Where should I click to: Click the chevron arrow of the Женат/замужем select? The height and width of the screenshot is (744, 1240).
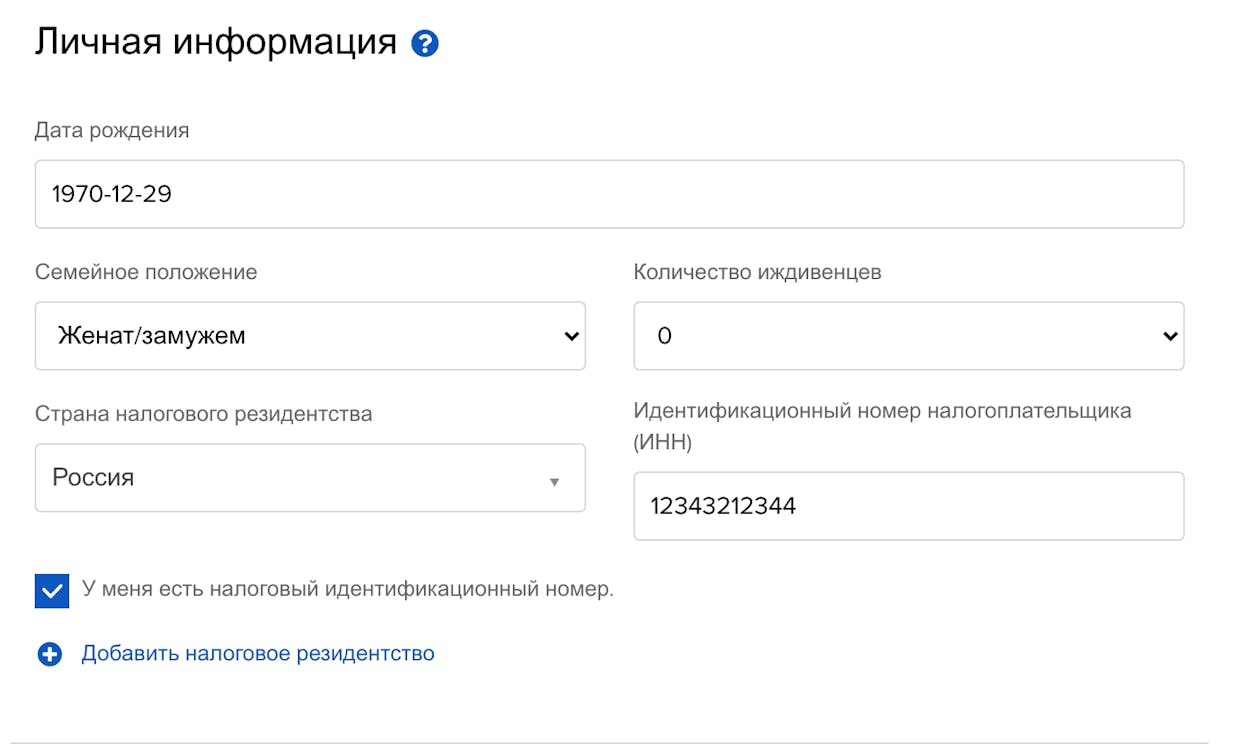[571, 336]
